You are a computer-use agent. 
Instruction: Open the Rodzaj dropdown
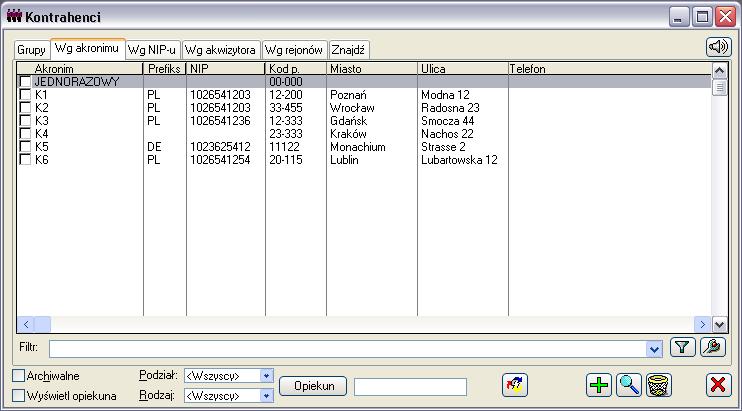tap(266, 395)
